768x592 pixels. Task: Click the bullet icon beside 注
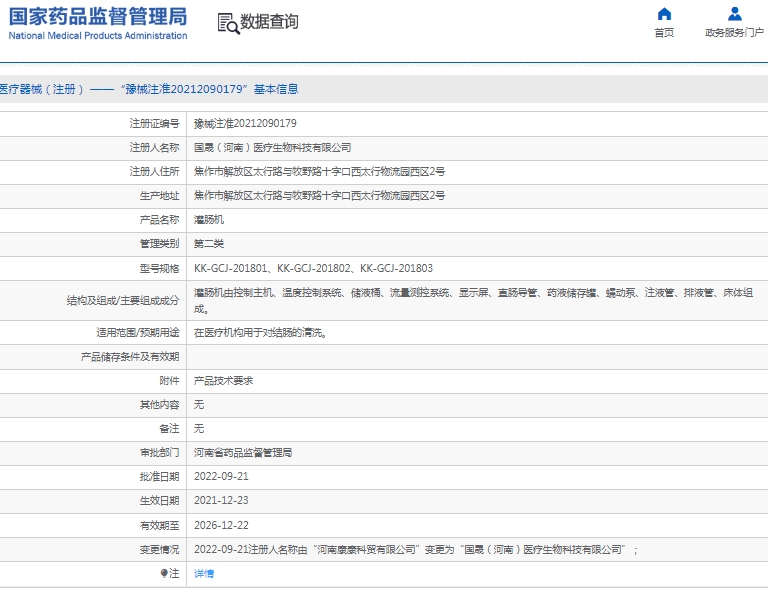tap(164, 573)
